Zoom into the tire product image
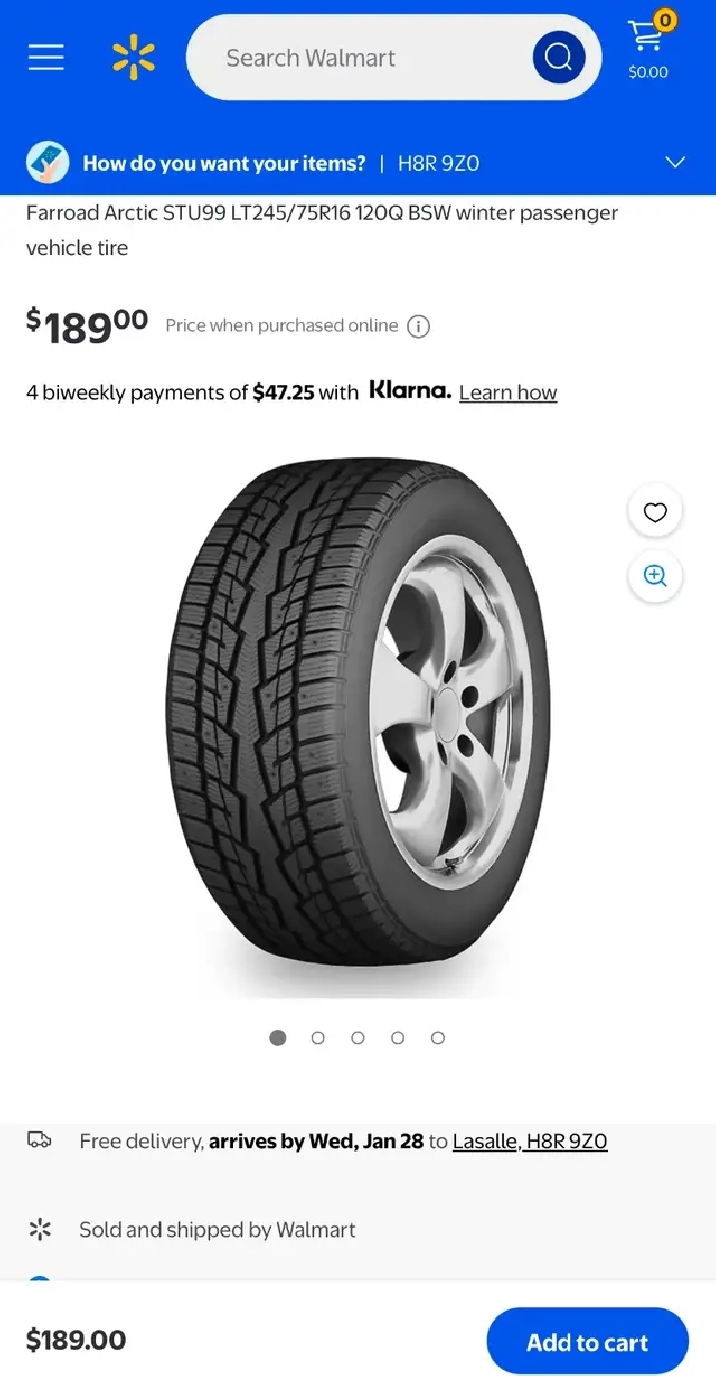Screen dimensions: 716x1376 655,575
